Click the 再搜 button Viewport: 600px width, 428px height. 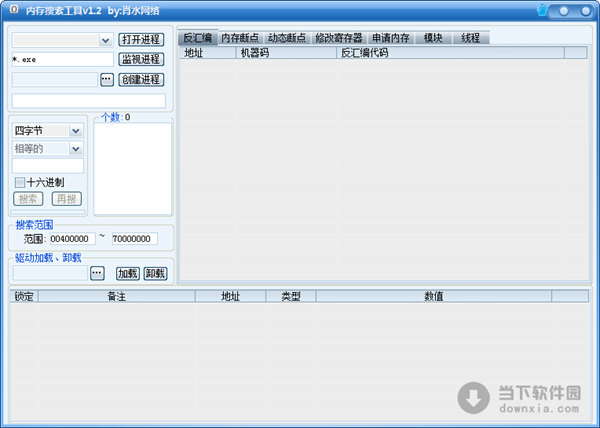67,199
